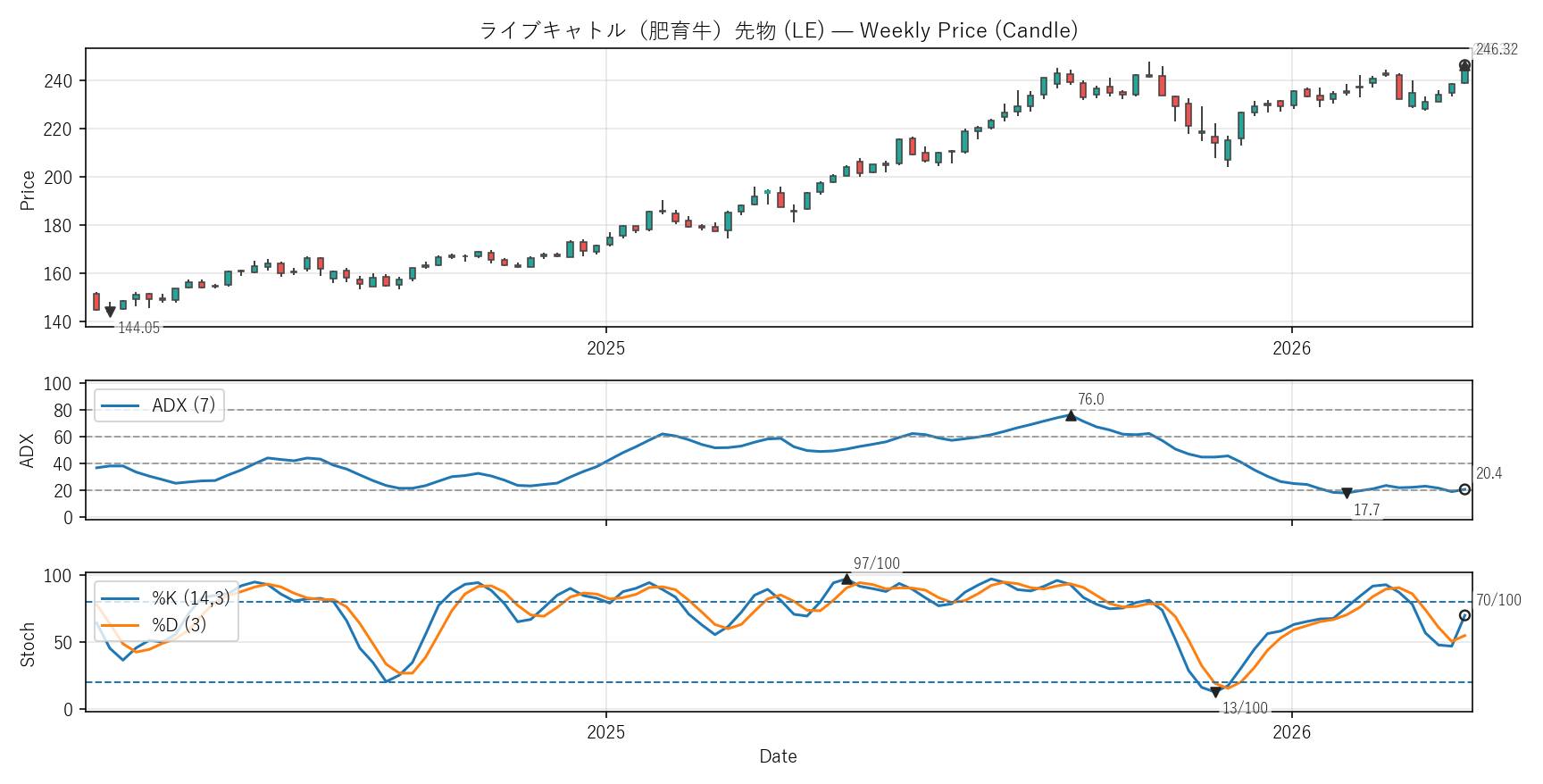
Task: Click the circle marker at latest price 246.32
Action: pos(1464,65)
